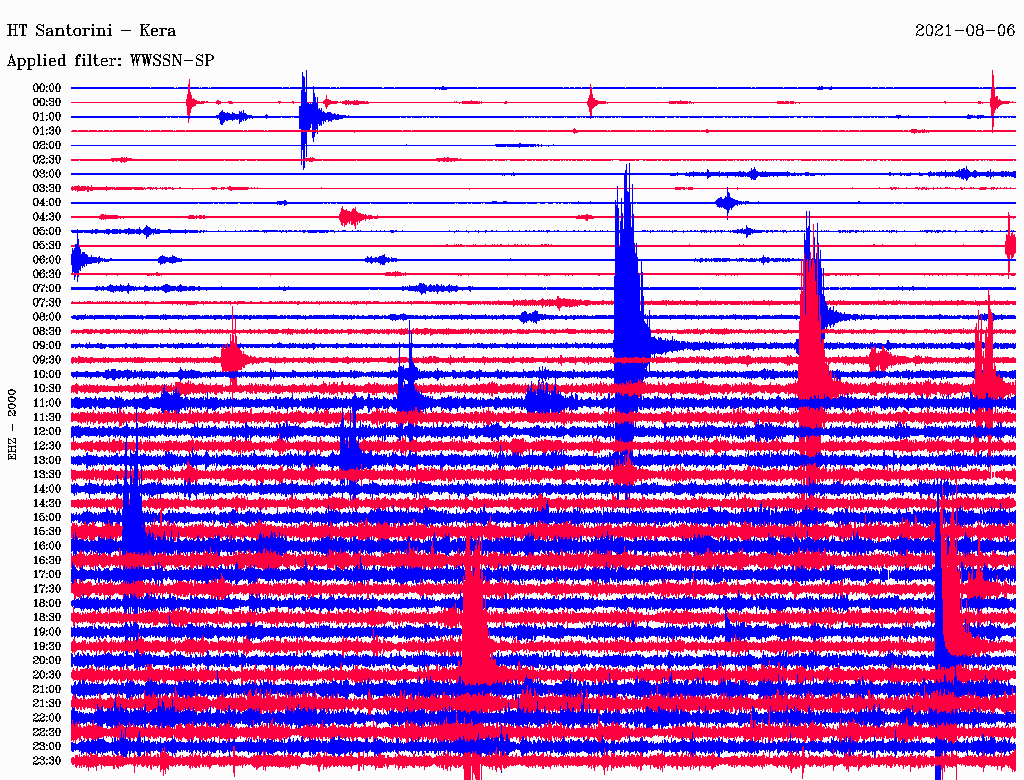Click the EHZ – 2000 axis label
Image resolution: width=1024 pixels, height=780 pixels.
12,425
